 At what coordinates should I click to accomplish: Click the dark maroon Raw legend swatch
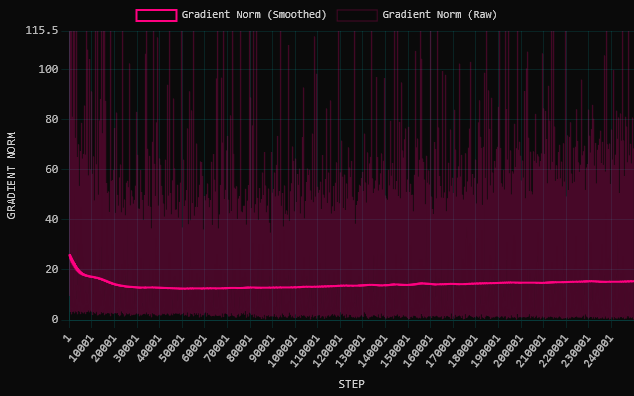click(x=357, y=15)
